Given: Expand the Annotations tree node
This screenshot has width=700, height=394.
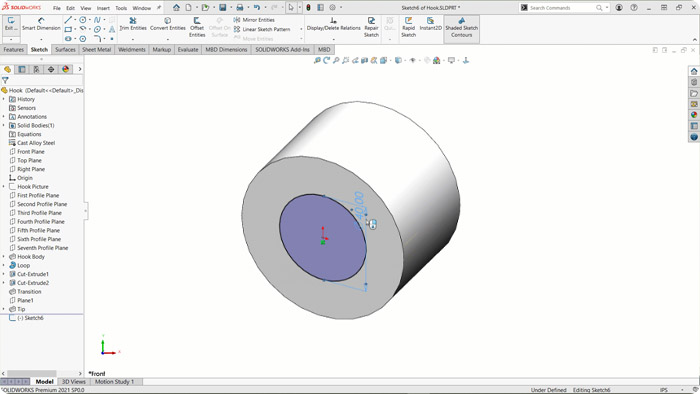Looking at the screenshot, I should click(x=4, y=116).
